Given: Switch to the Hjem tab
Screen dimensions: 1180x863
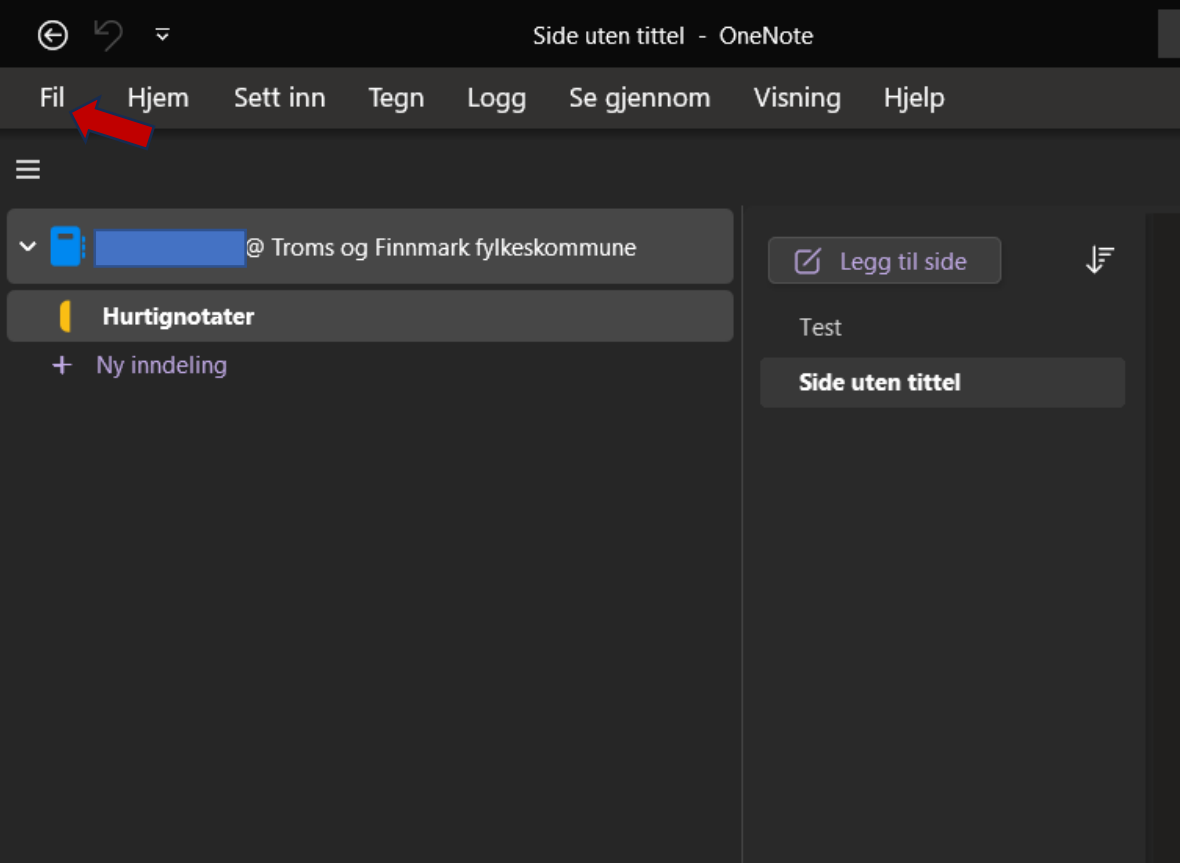Looking at the screenshot, I should click(x=158, y=98).
